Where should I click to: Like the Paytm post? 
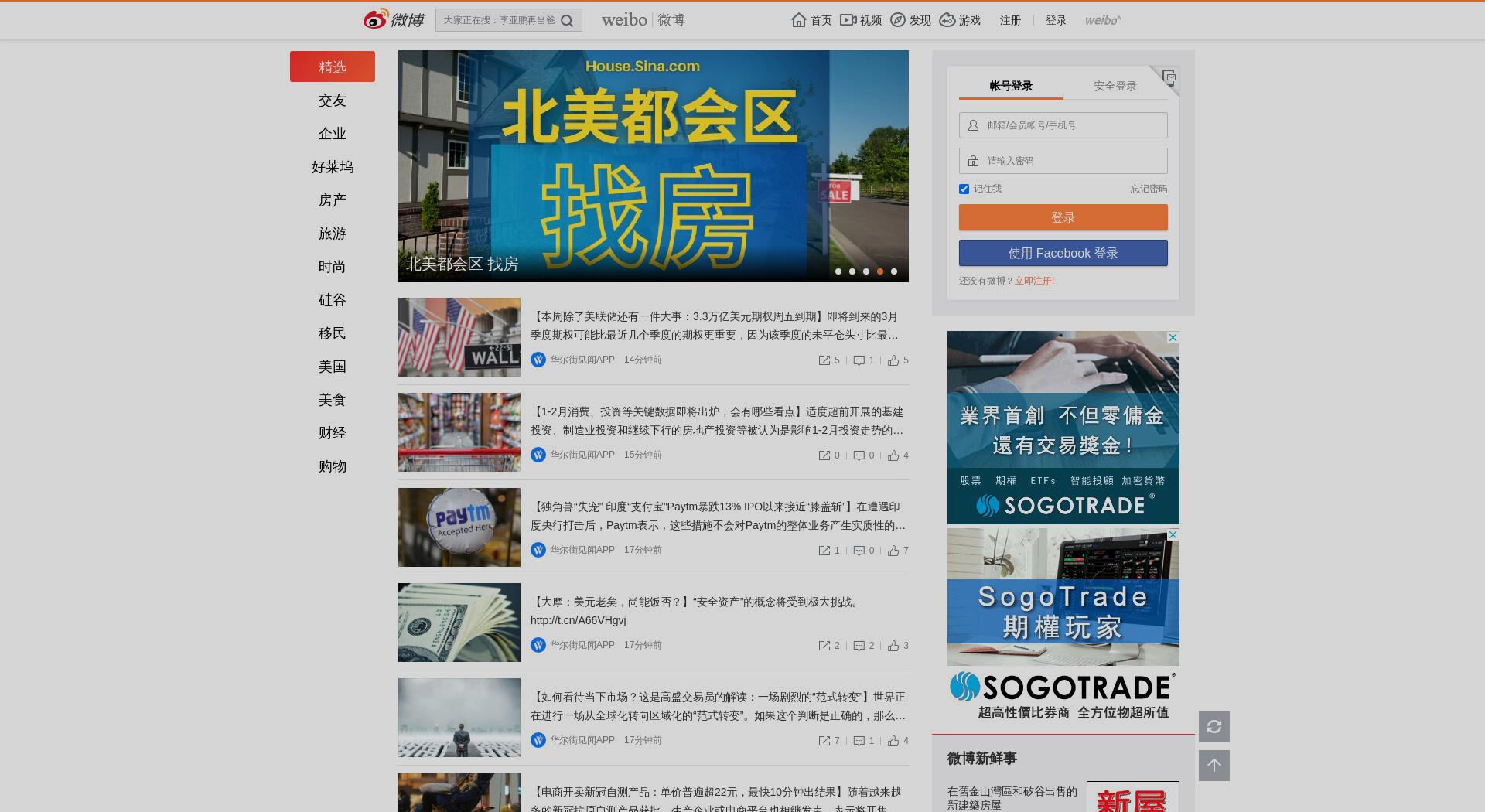(x=893, y=551)
